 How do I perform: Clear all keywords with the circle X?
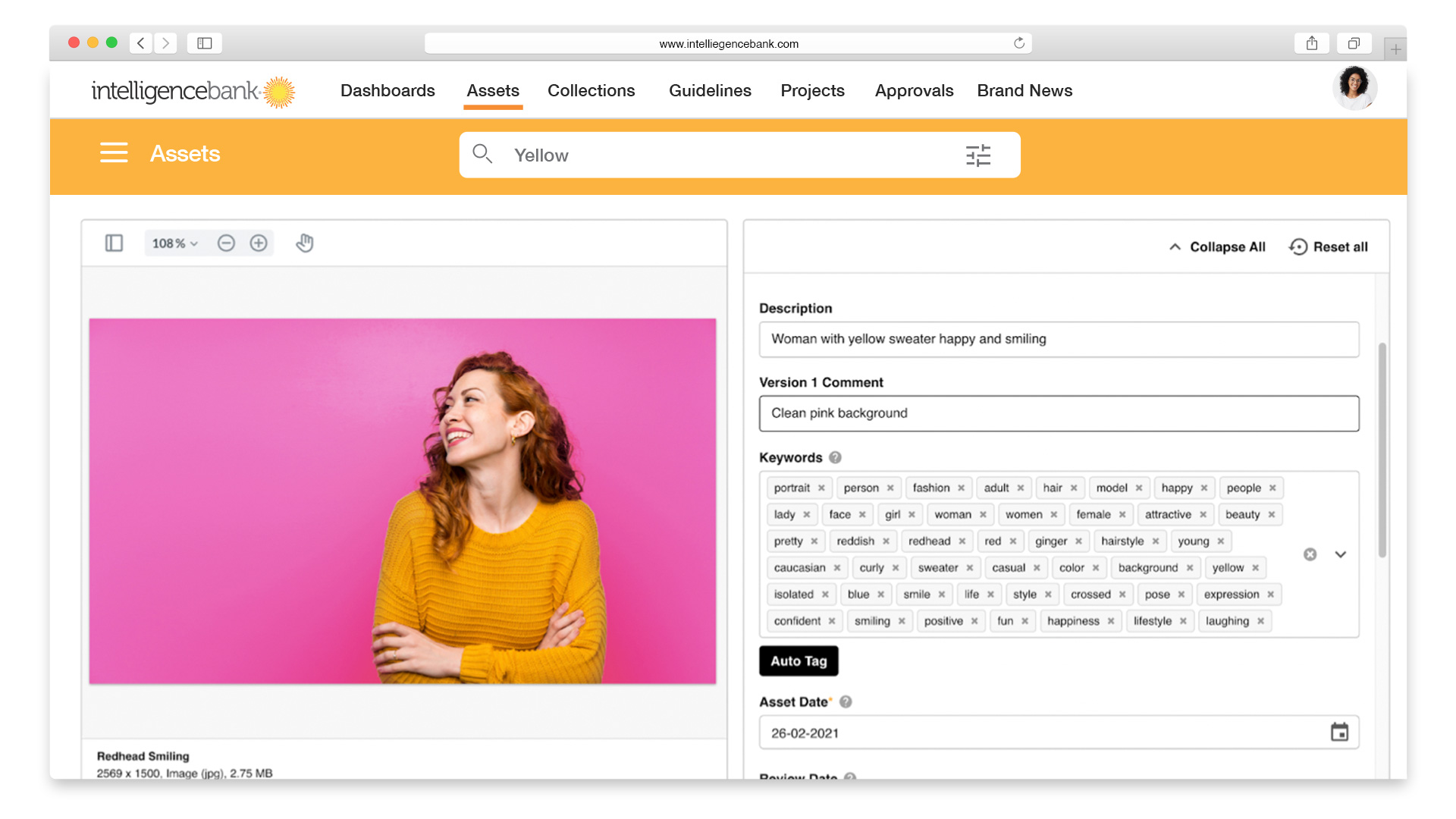click(x=1310, y=554)
